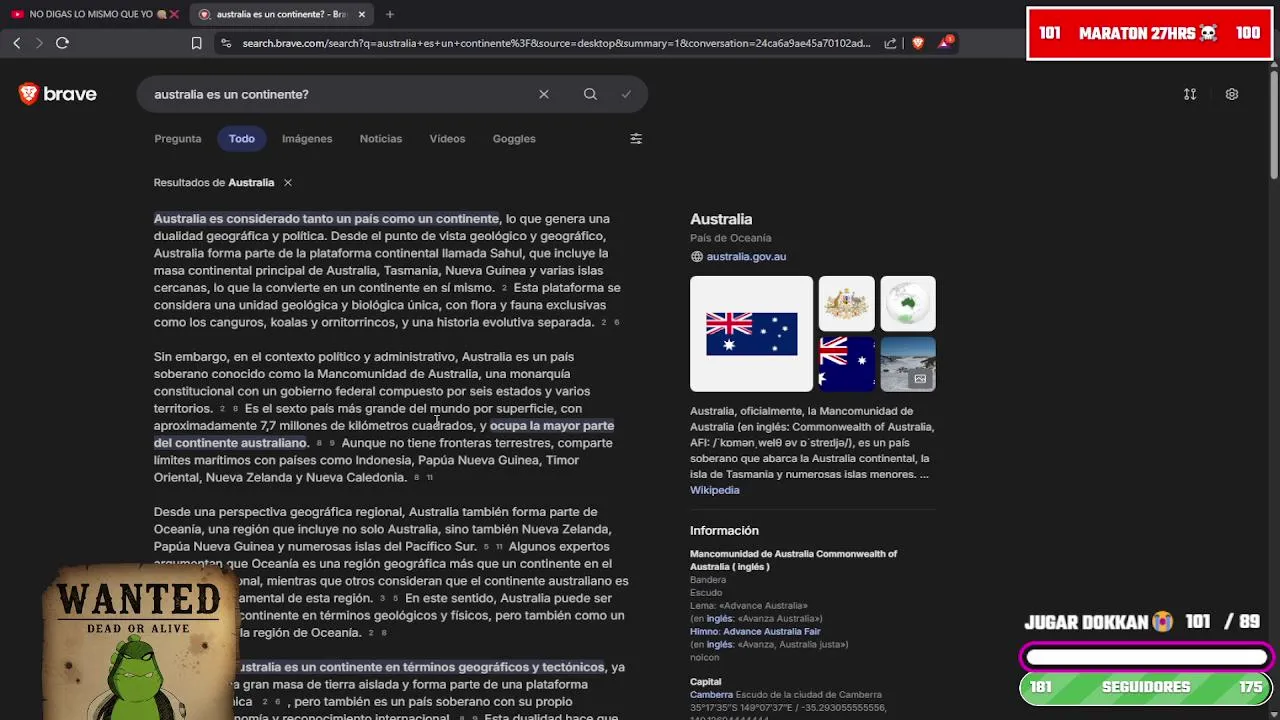Click the 'JUGAR DOKKAN' white progress bar
Image resolution: width=1280 pixels, height=720 pixels.
1146,657
